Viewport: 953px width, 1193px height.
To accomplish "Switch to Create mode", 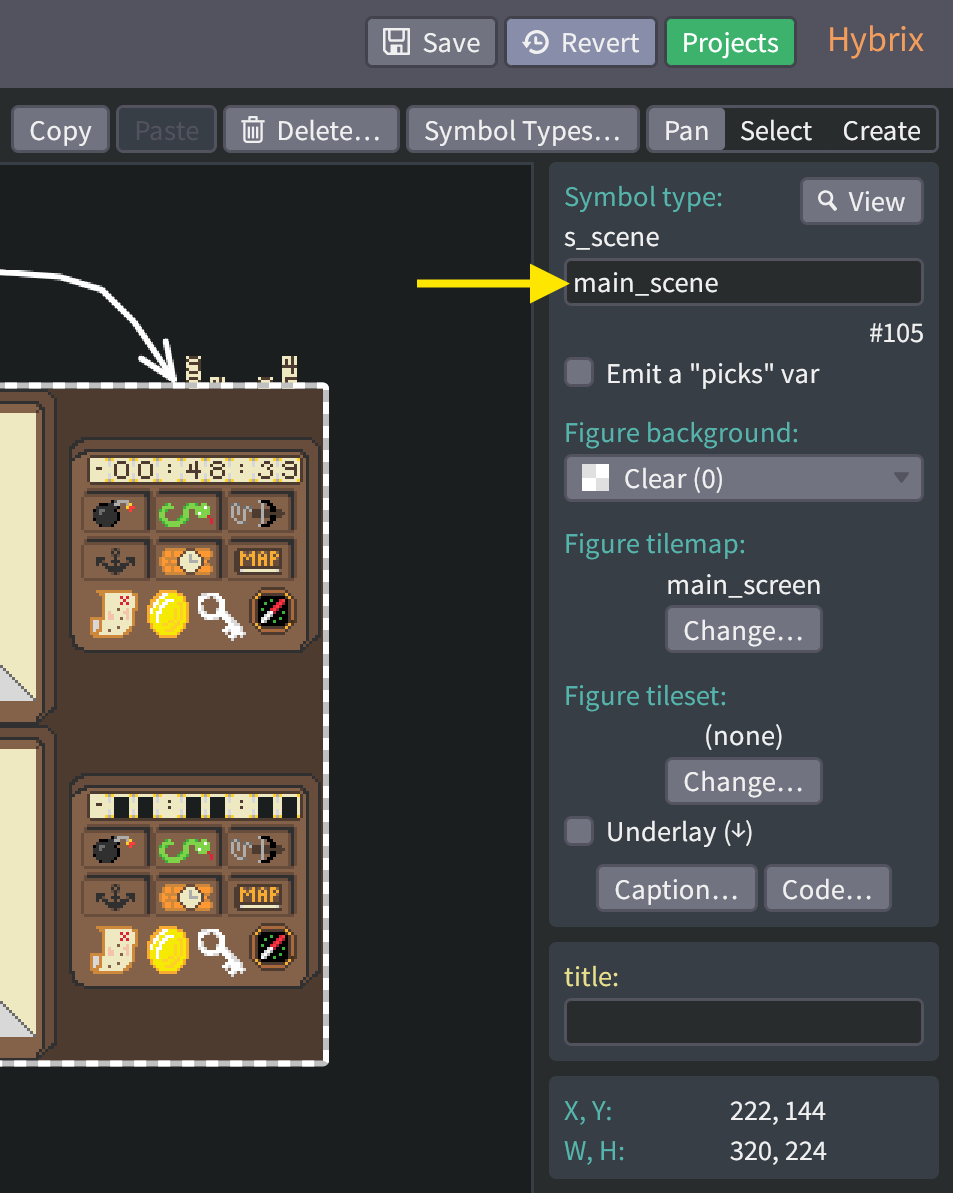I will (881, 129).
